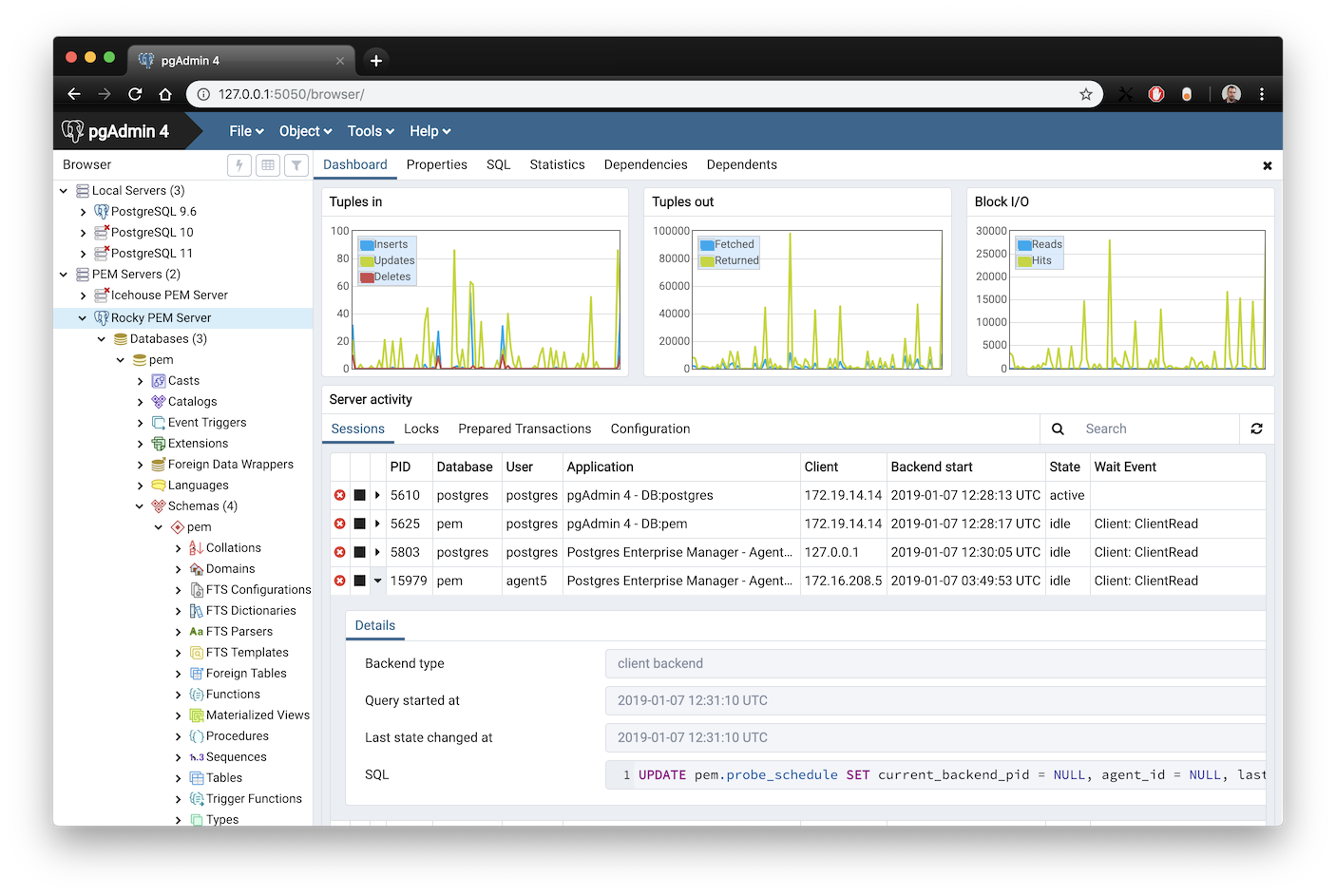This screenshot has height=896, width=1336.
Task: Open the View Data grid icon
Action: [x=268, y=165]
